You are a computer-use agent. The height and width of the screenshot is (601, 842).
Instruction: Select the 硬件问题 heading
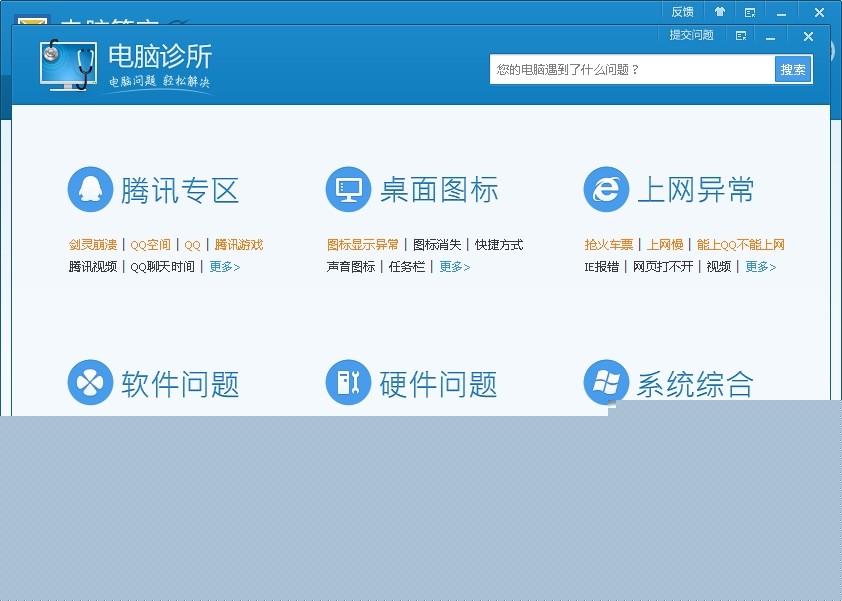(438, 383)
